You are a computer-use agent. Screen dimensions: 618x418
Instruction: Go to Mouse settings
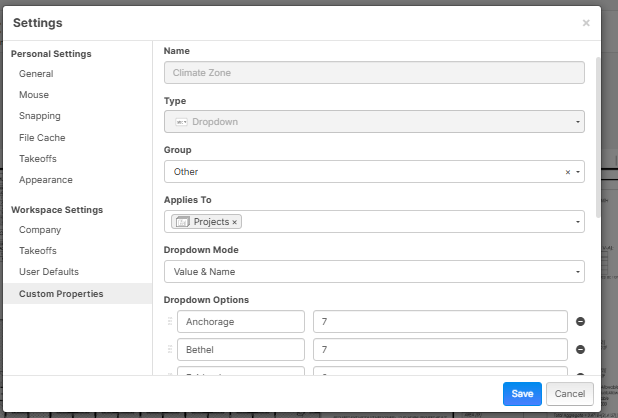click(x=34, y=95)
